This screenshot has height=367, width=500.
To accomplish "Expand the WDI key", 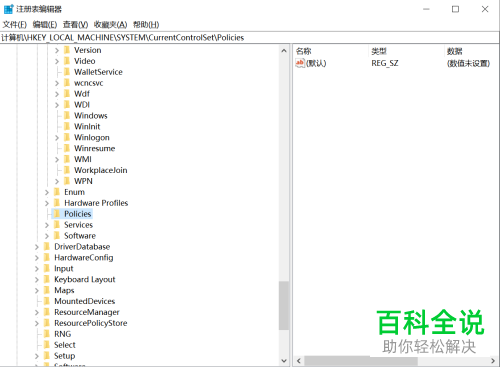I will tap(57, 105).
